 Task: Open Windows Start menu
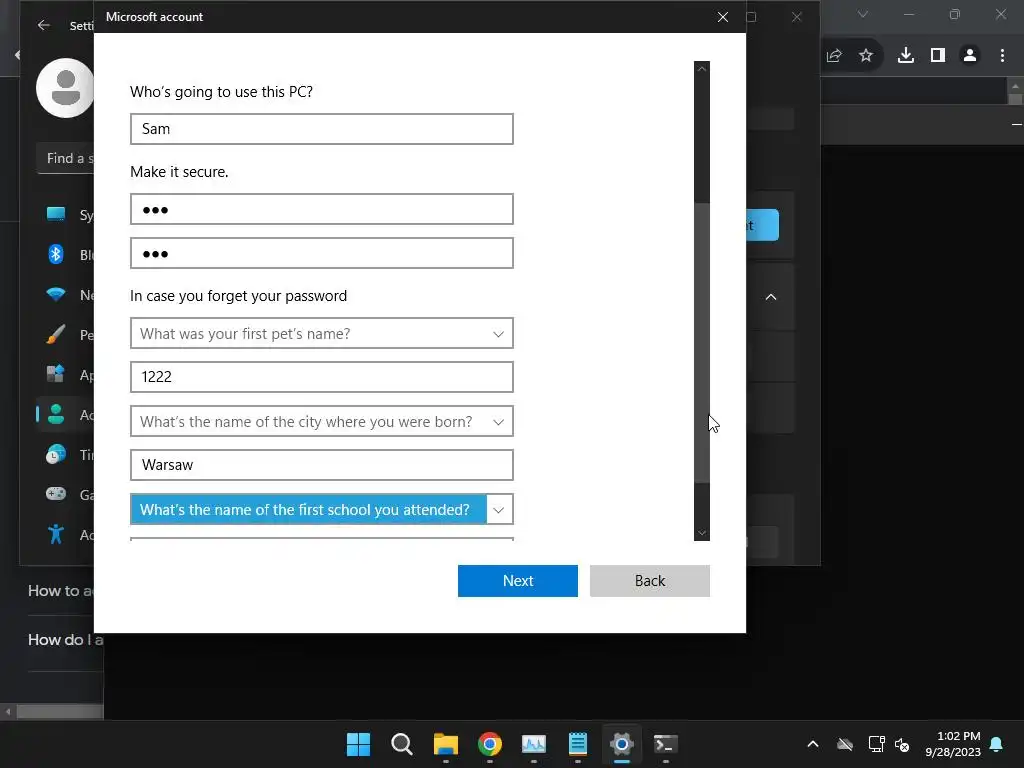(x=358, y=744)
